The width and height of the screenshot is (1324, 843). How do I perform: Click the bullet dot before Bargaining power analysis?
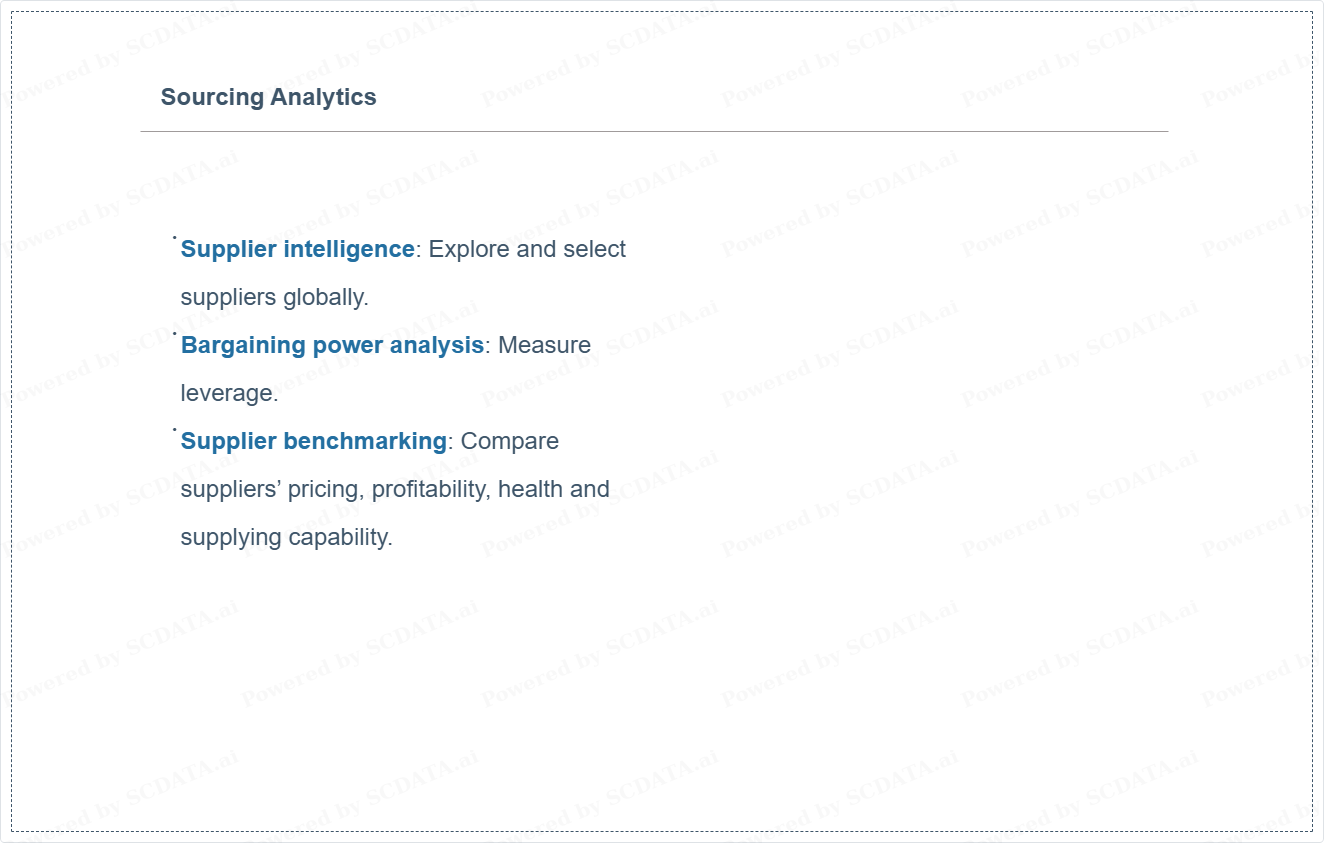(x=174, y=333)
